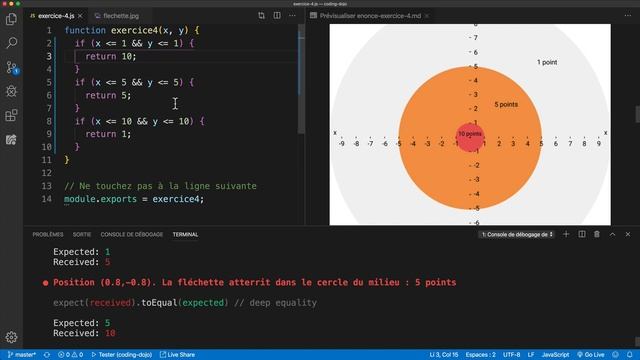
Task: Click the red 10 points circle in preview
Action: 470,138
